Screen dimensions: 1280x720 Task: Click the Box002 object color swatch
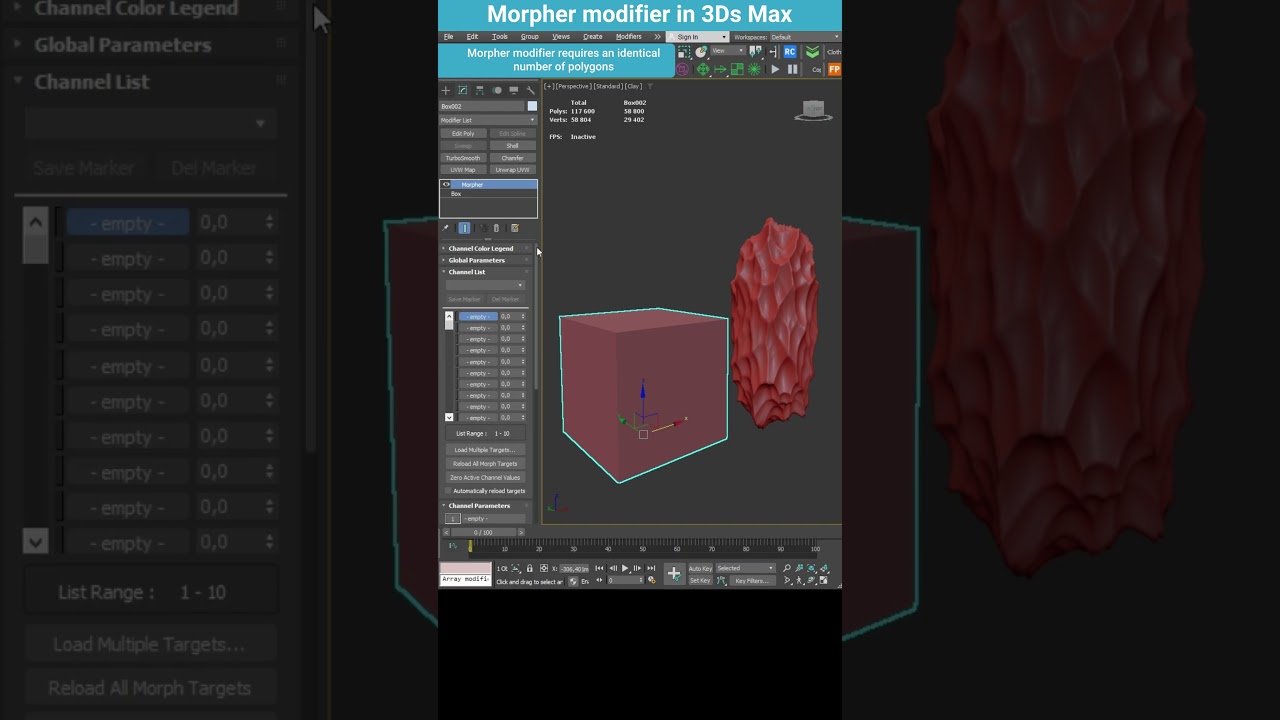532,106
